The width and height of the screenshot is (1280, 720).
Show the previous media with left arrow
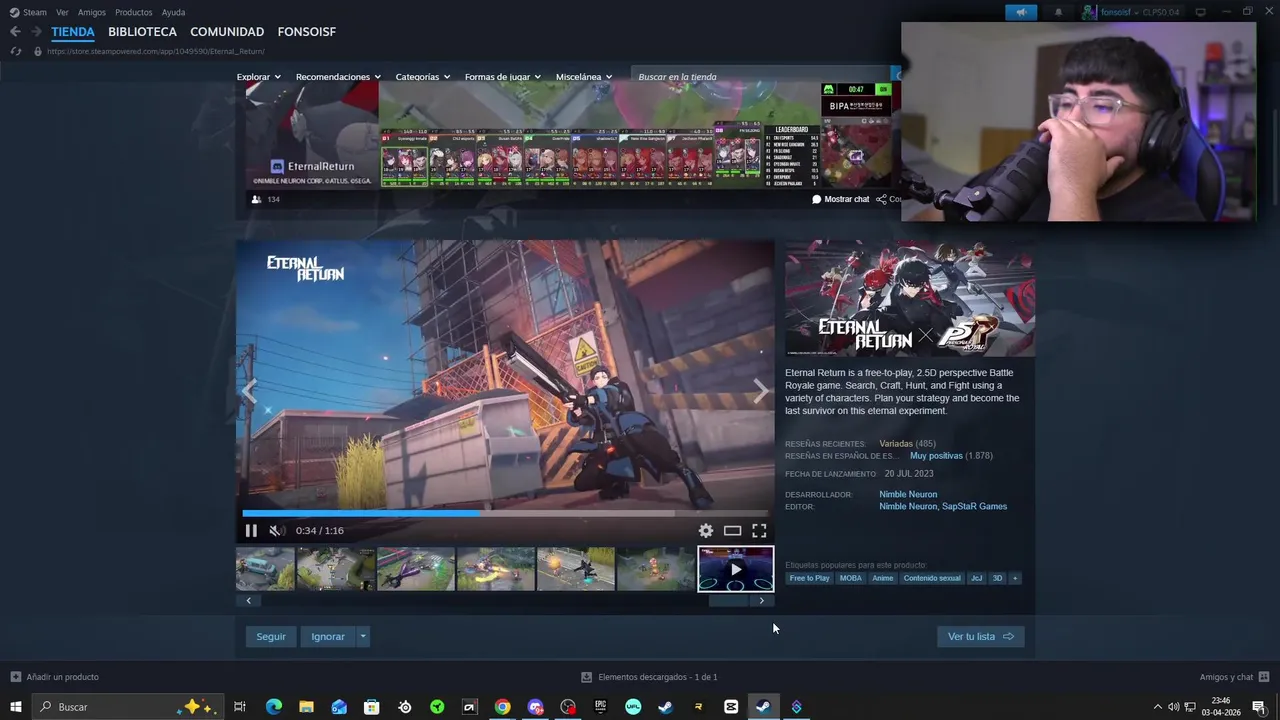coord(250,391)
